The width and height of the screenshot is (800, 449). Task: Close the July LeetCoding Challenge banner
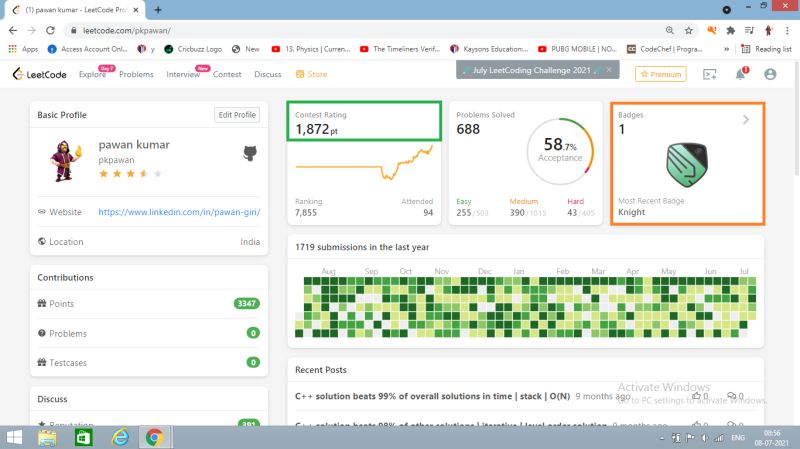(x=609, y=70)
